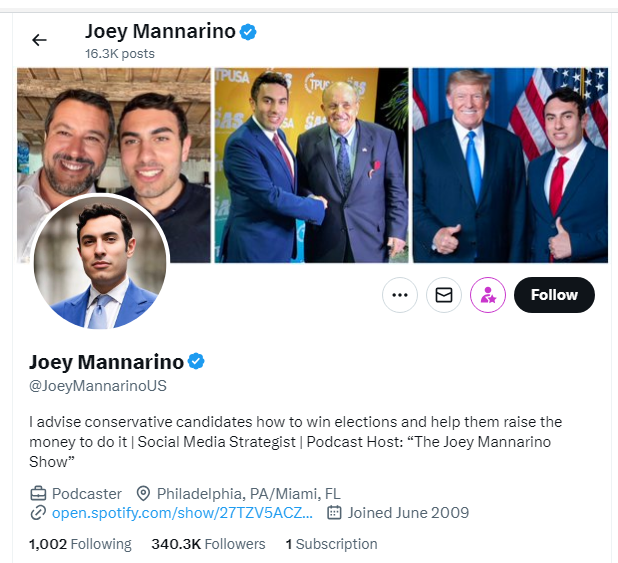Image resolution: width=618 pixels, height=563 pixels.
Task: View the 1,002 Following list
Action: tap(80, 544)
